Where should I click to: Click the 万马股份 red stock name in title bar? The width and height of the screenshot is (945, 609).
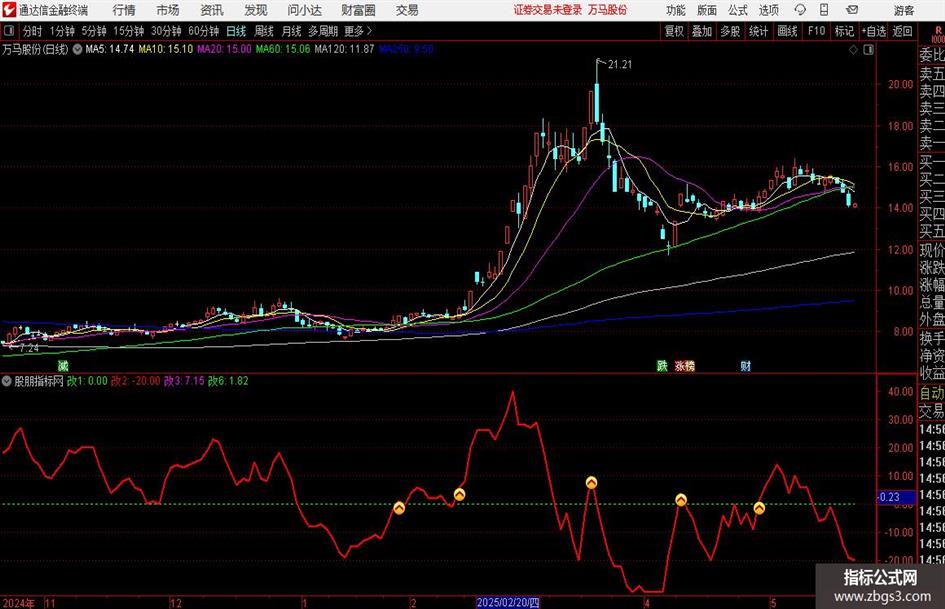coord(608,10)
